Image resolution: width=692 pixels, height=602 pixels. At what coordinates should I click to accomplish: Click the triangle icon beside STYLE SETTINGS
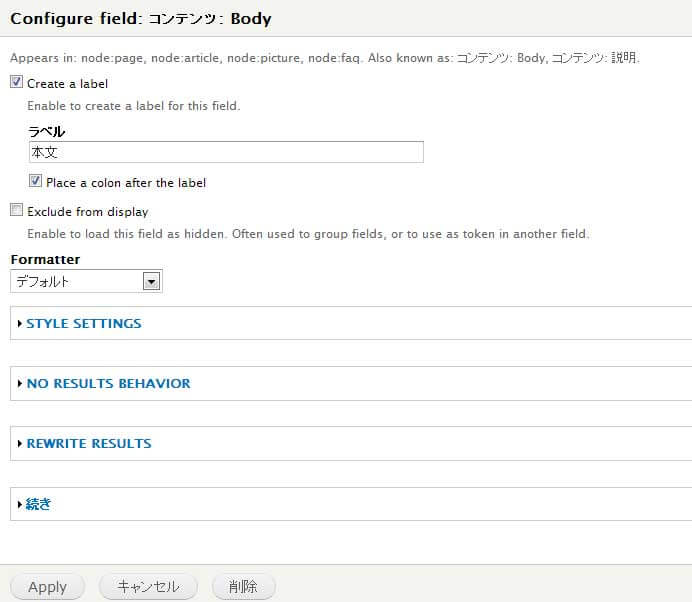click(x=19, y=324)
